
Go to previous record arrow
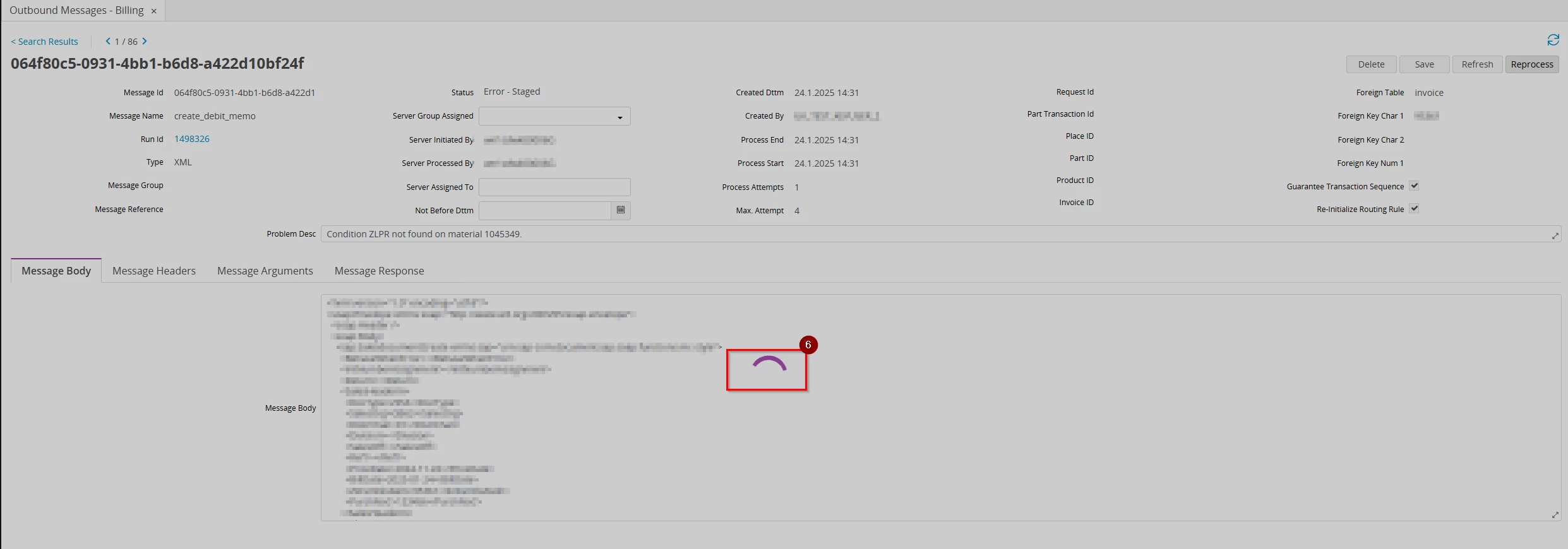click(108, 41)
